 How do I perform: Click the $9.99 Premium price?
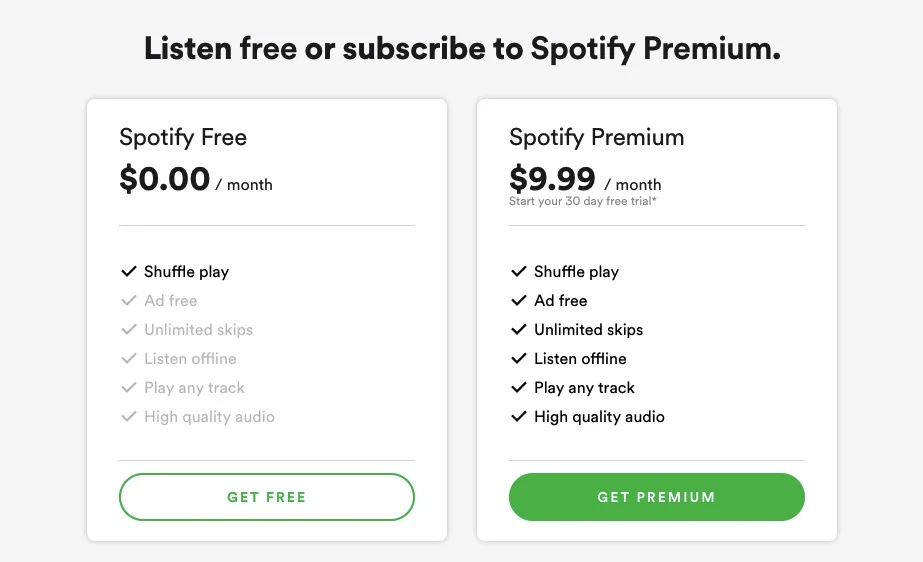tap(552, 179)
